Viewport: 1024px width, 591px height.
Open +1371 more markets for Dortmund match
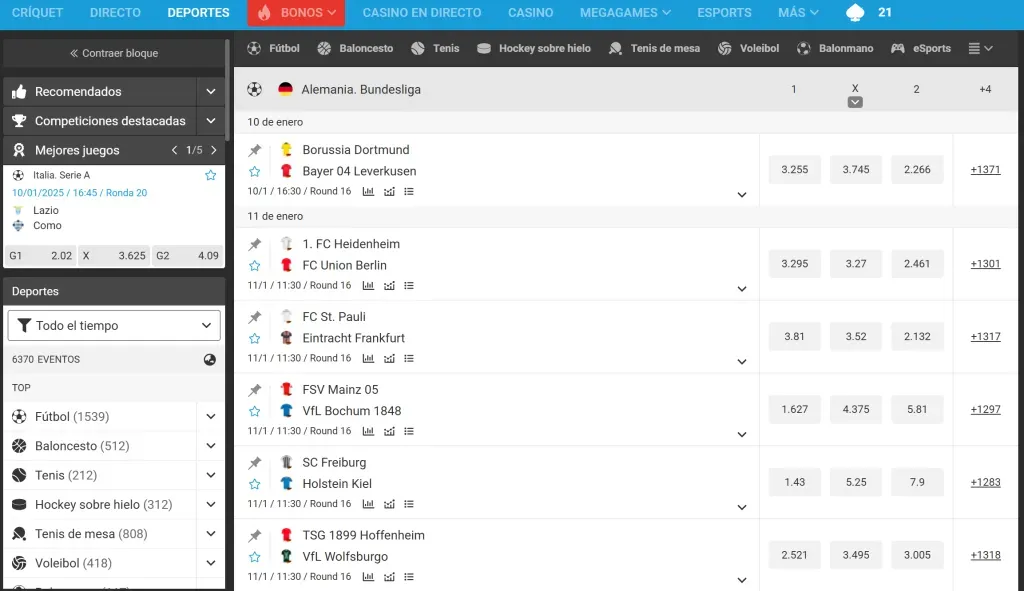click(x=985, y=170)
